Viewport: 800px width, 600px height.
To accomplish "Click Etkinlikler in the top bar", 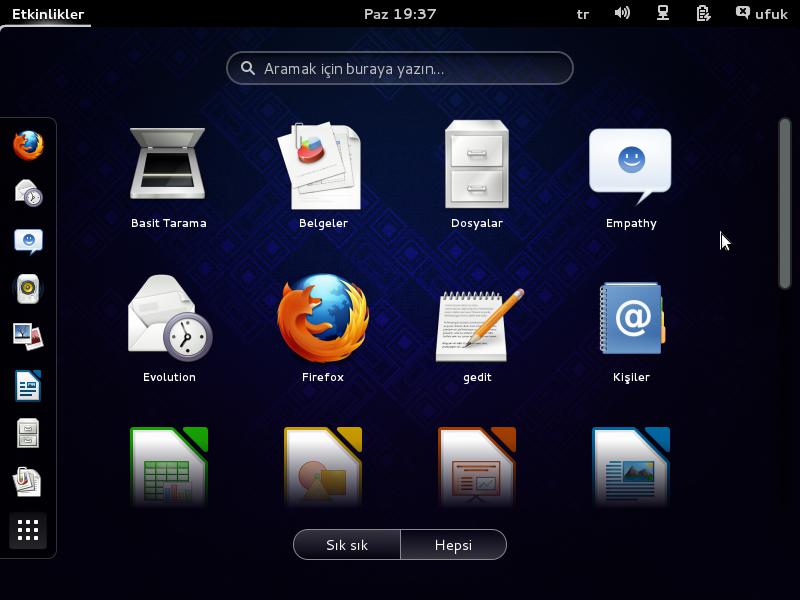I will [x=48, y=14].
